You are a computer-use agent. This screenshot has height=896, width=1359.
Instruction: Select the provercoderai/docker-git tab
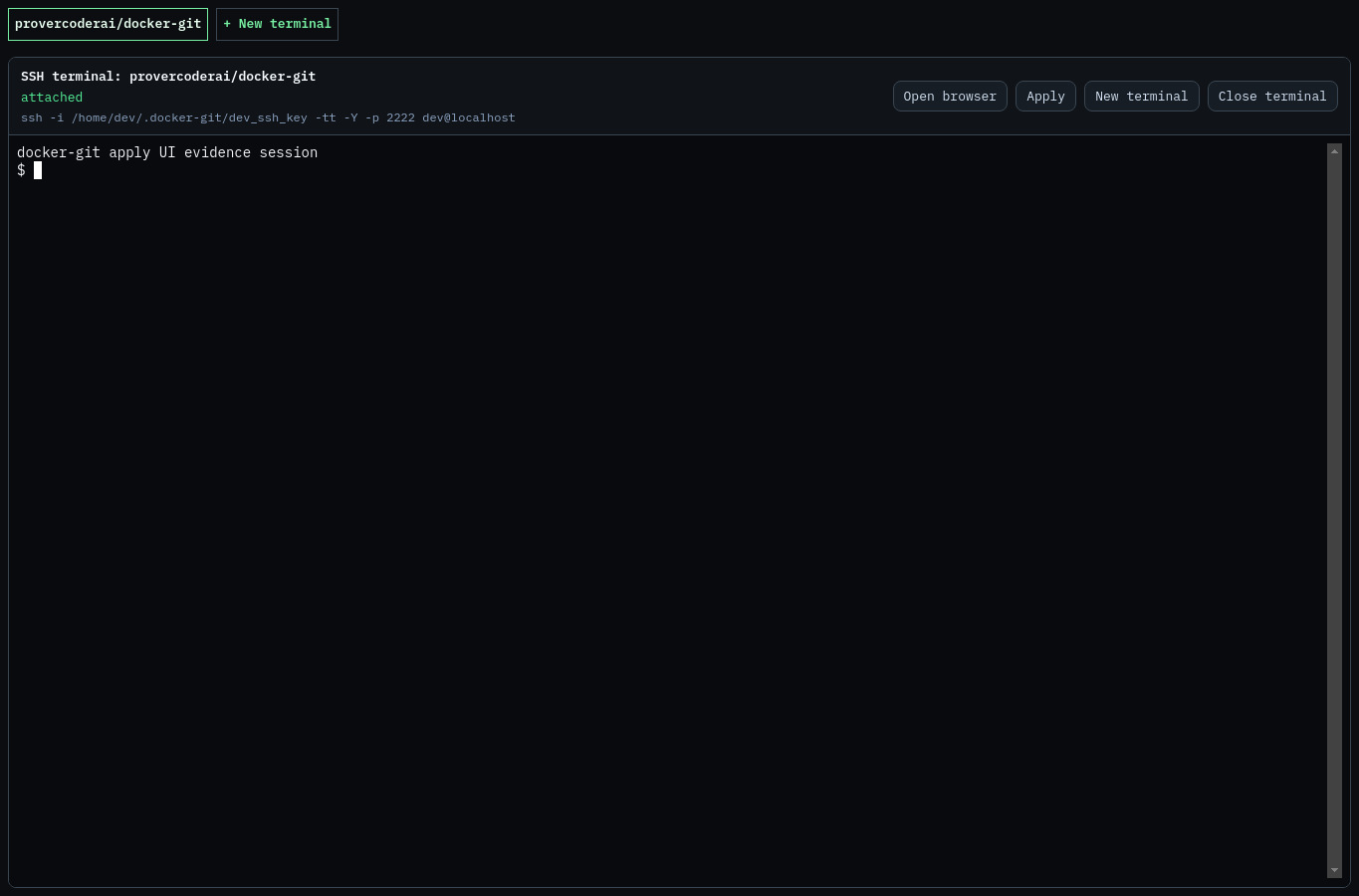[x=108, y=24]
